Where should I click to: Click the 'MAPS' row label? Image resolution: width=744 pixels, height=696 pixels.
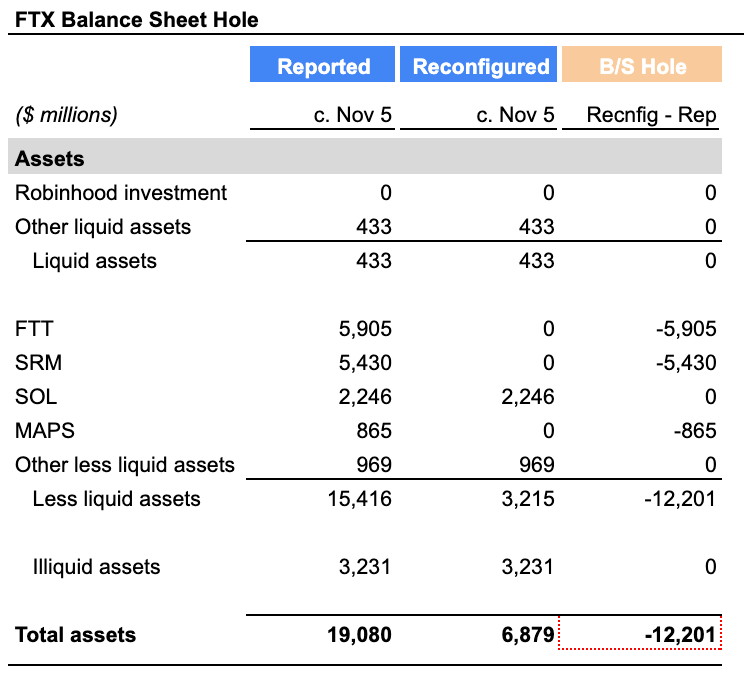pos(45,431)
